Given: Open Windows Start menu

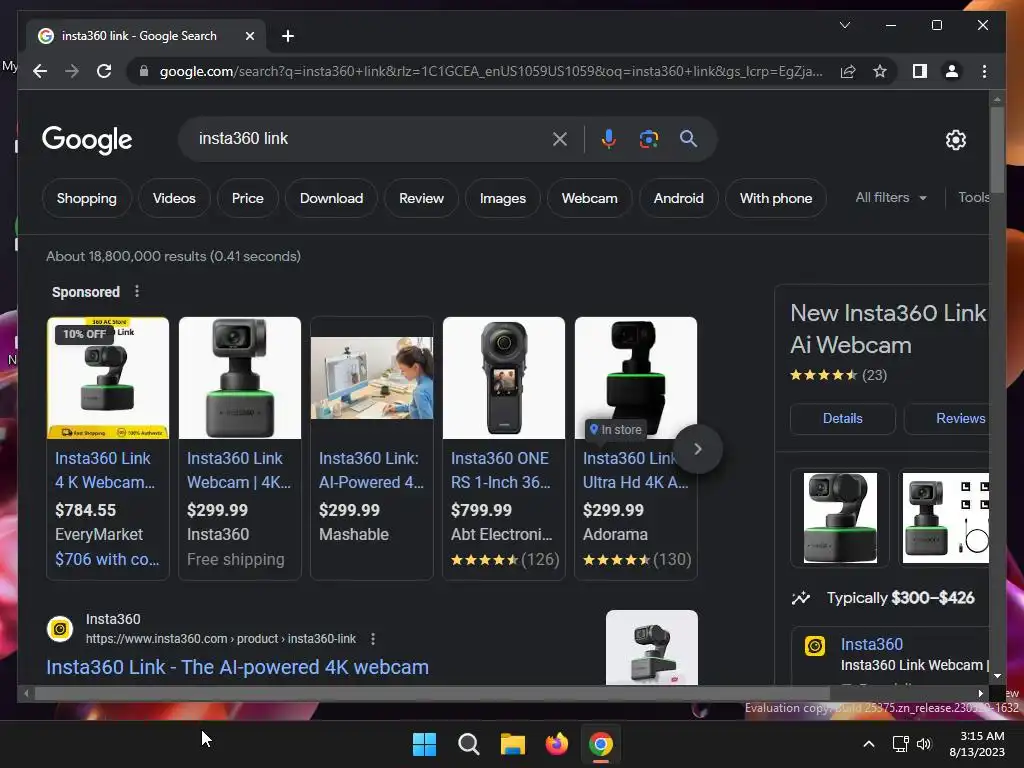Looking at the screenshot, I should (x=424, y=744).
